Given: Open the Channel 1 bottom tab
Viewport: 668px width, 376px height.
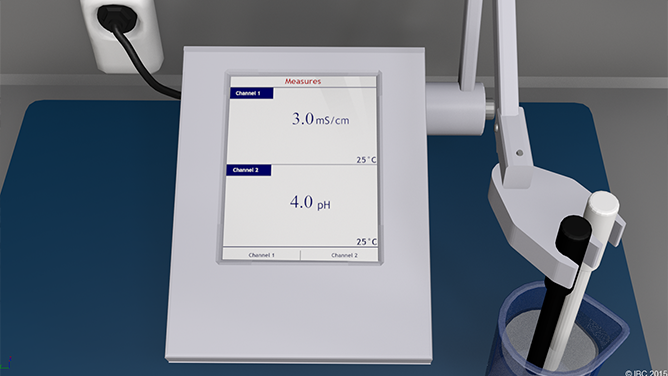Looking at the screenshot, I should (262, 255).
